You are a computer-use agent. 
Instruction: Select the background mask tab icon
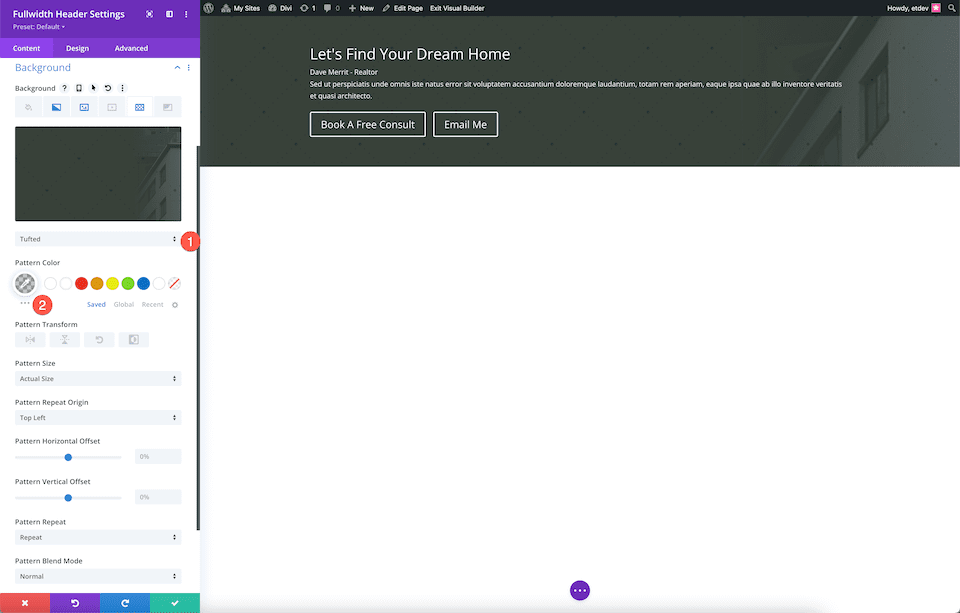coord(168,107)
